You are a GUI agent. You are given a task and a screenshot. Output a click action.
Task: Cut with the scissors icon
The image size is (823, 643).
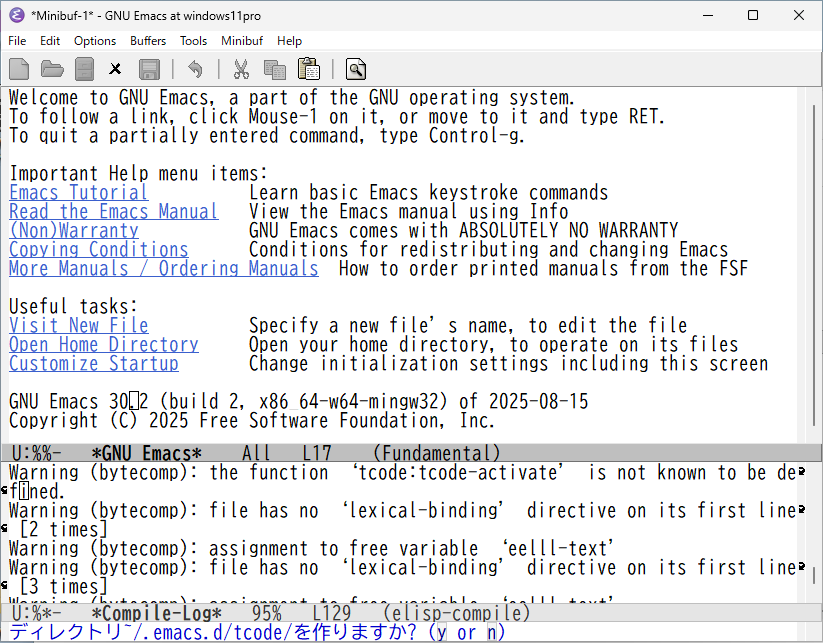point(241,69)
